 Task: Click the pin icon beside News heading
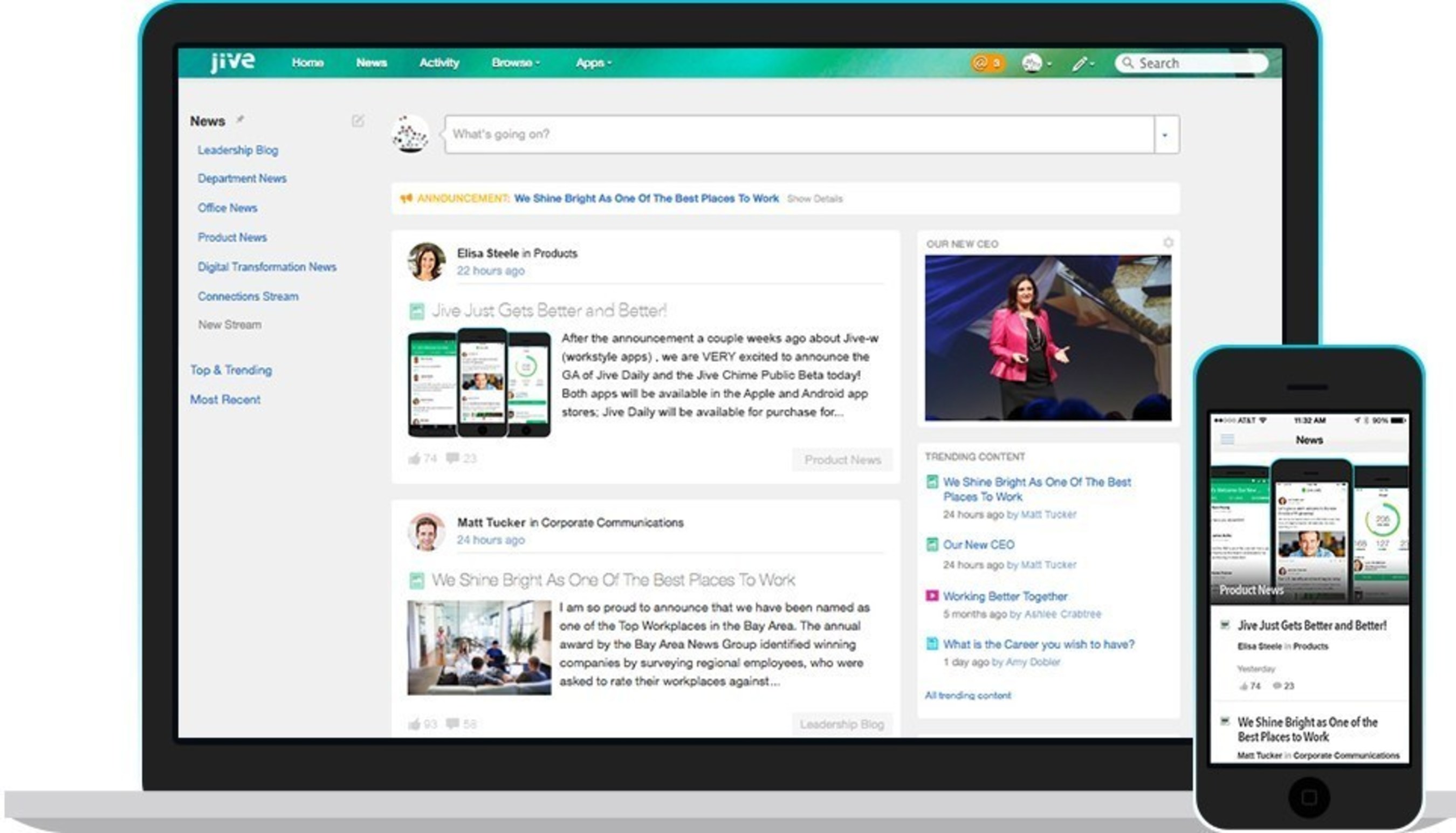coord(241,120)
